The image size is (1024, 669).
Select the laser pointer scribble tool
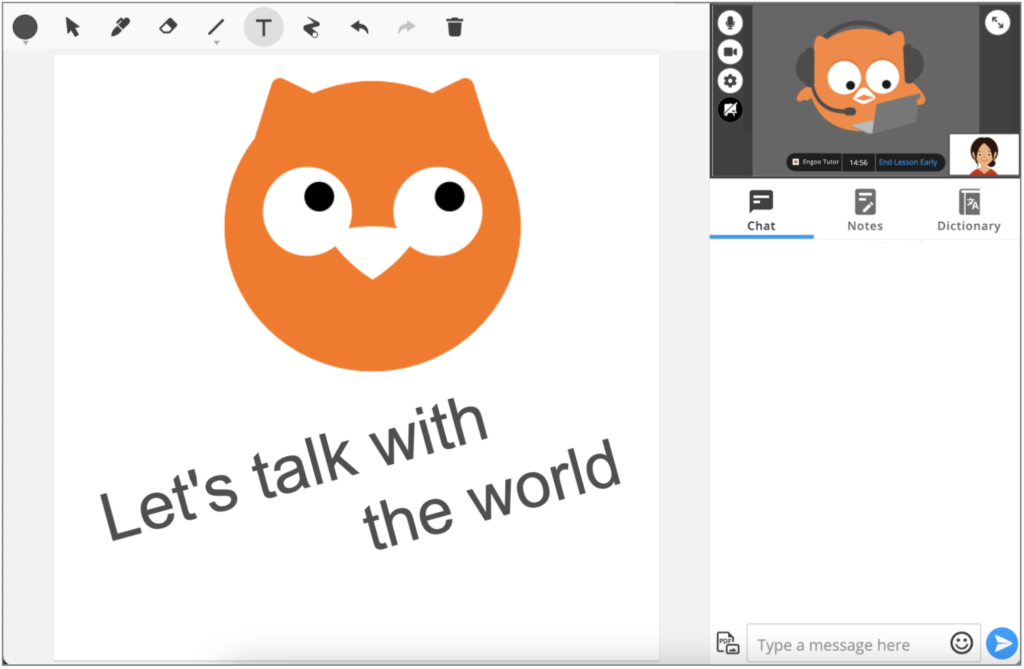click(x=312, y=27)
